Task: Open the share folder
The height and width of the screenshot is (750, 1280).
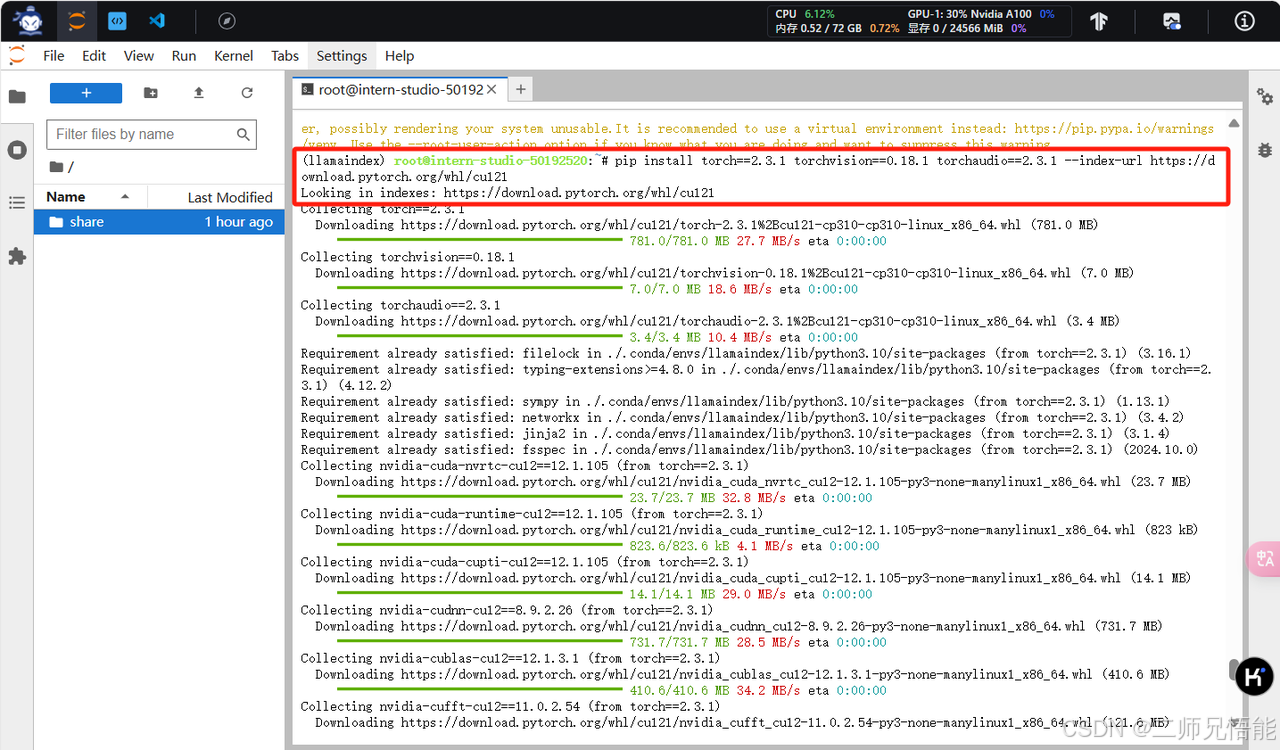Action: click(83, 222)
